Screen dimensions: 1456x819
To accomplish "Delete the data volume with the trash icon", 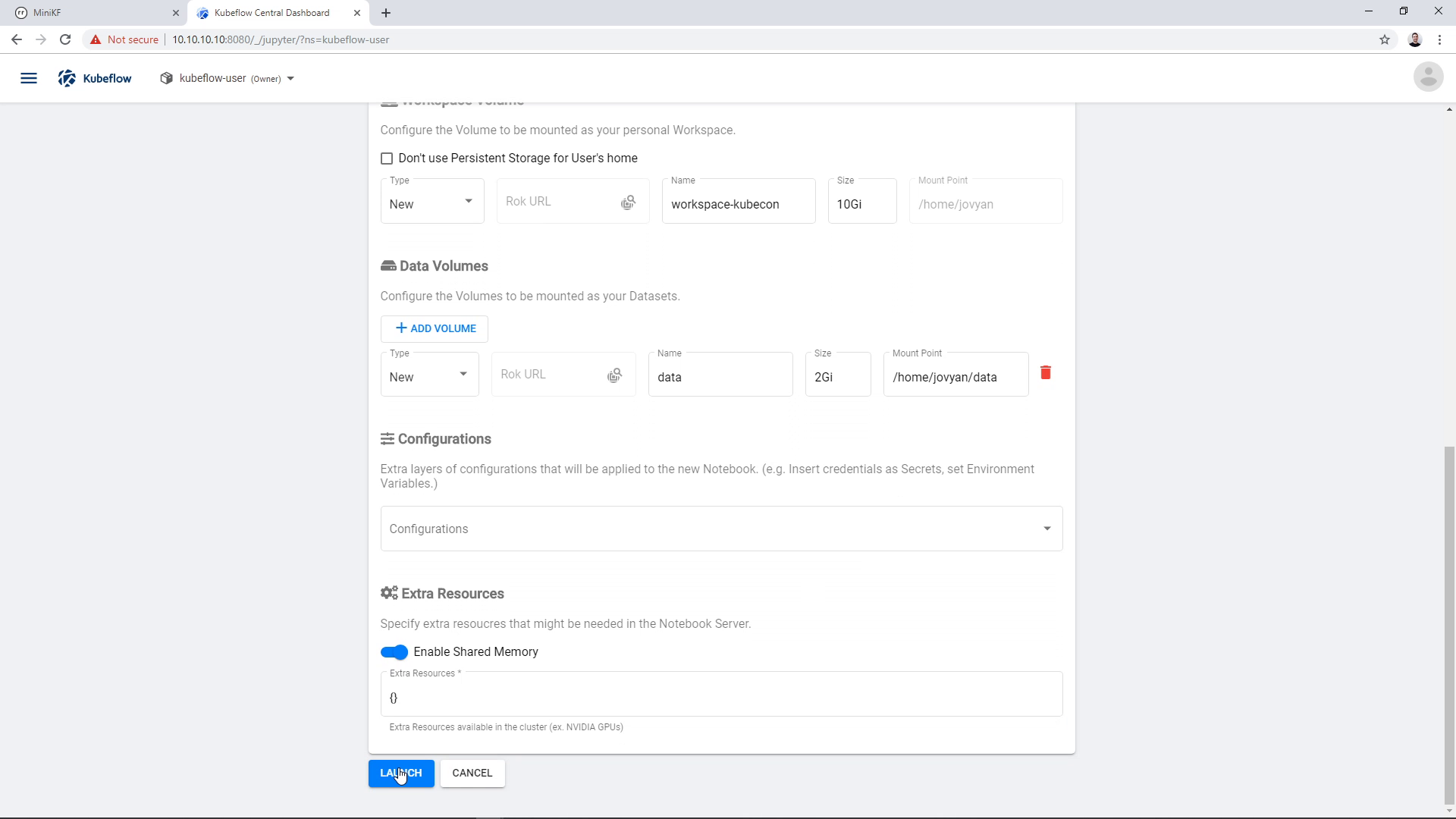I will [1046, 372].
